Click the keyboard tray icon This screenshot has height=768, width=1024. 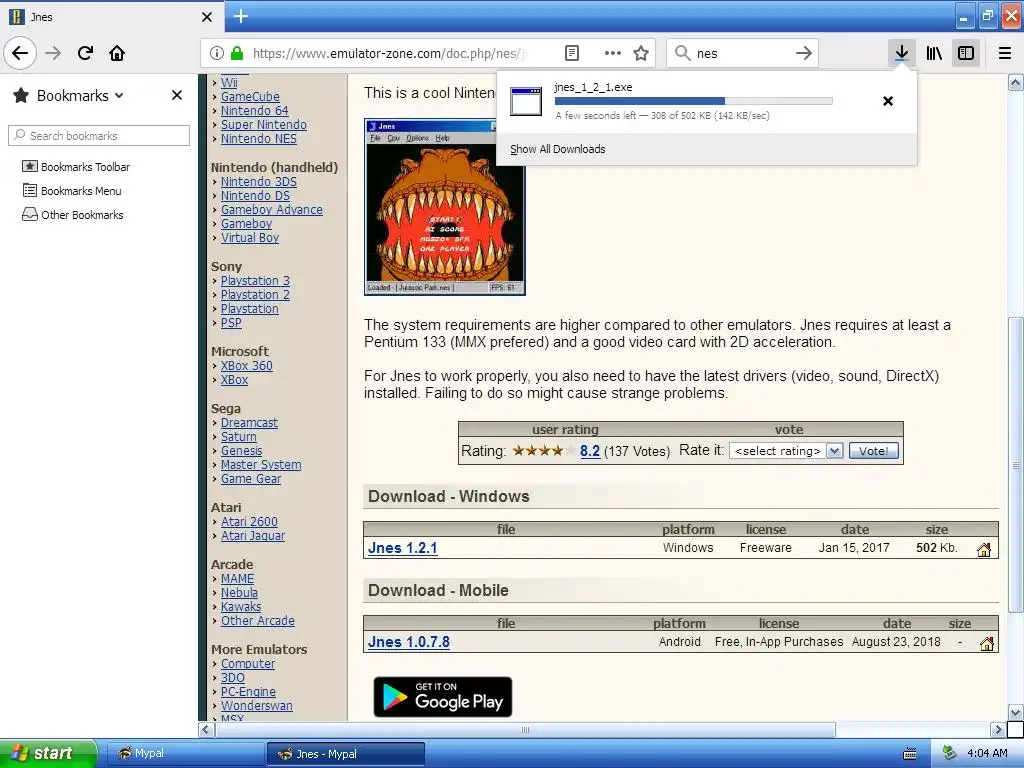pos(910,754)
